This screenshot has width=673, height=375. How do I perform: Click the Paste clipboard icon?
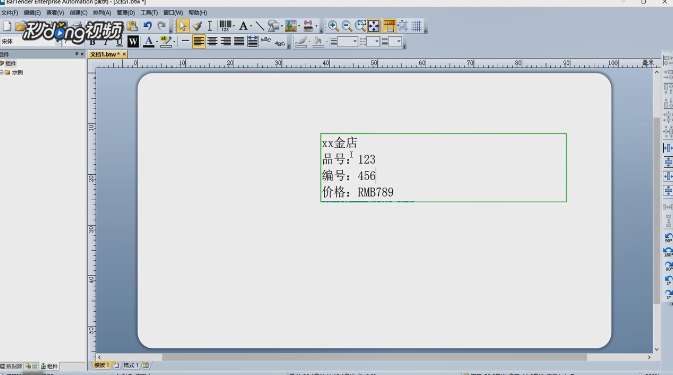coord(132,26)
